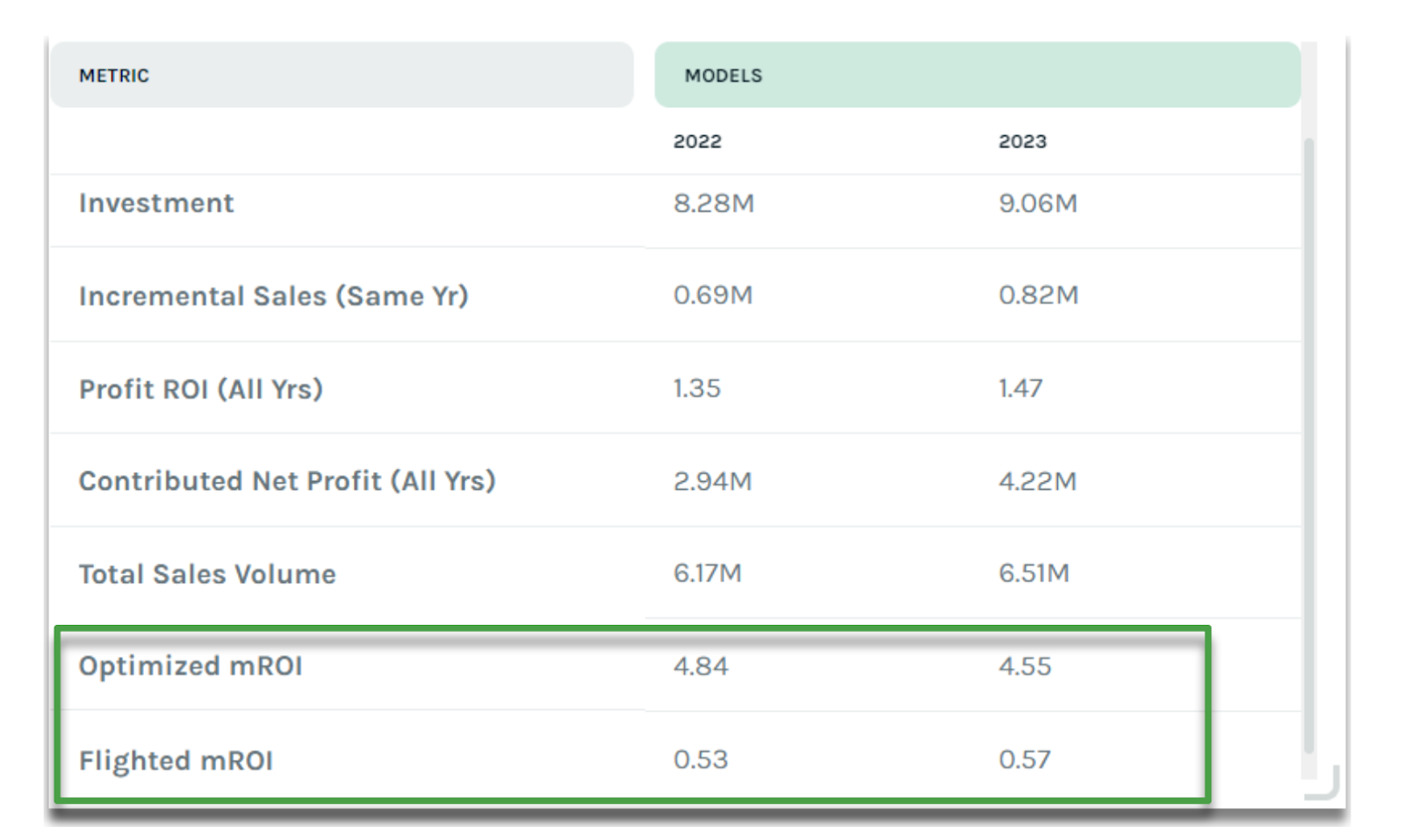
Task: Click the resize handle at table corner
Action: tap(1322, 782)
